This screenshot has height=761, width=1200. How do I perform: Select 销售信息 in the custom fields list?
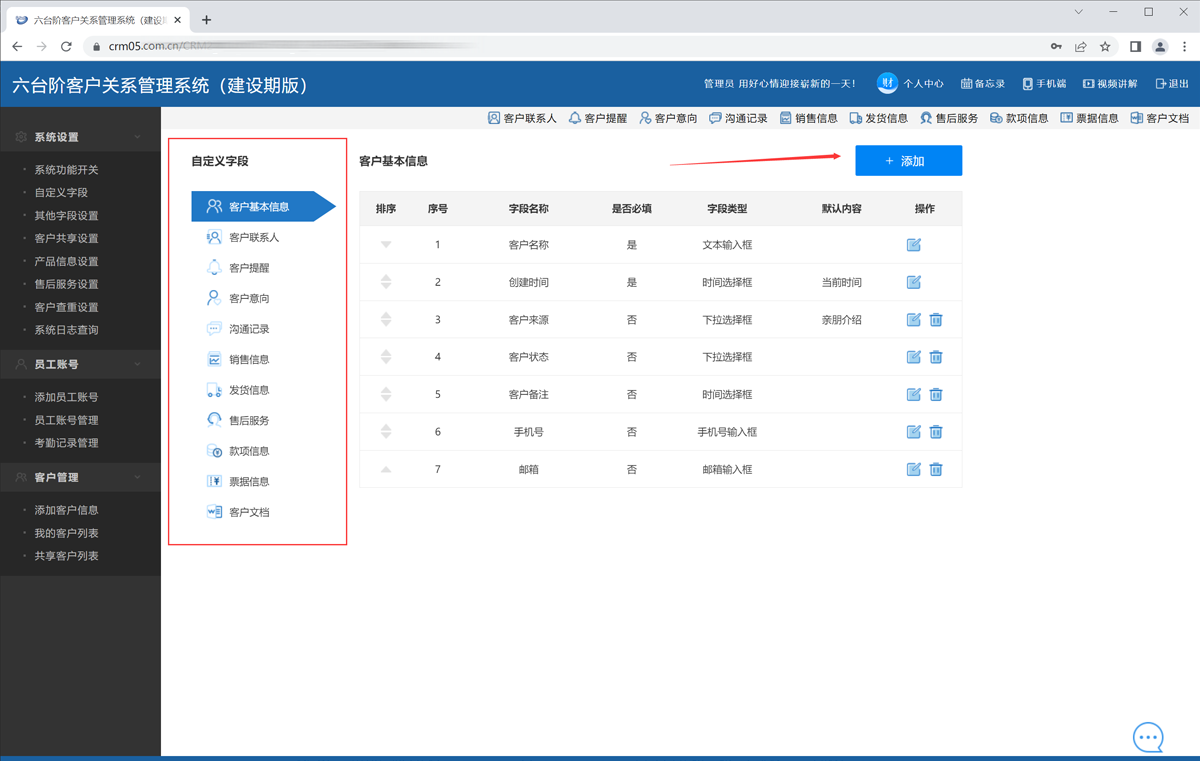coord(238,359)
